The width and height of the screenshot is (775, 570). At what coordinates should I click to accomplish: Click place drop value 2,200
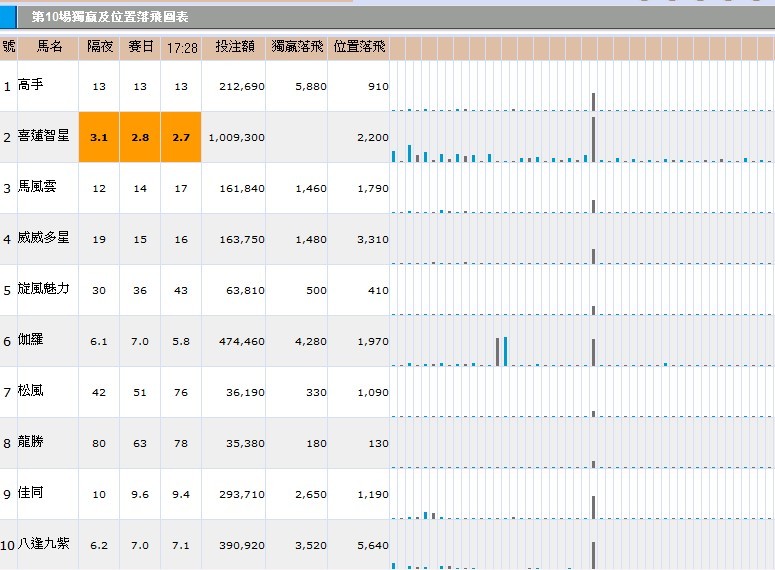[373, 137]
